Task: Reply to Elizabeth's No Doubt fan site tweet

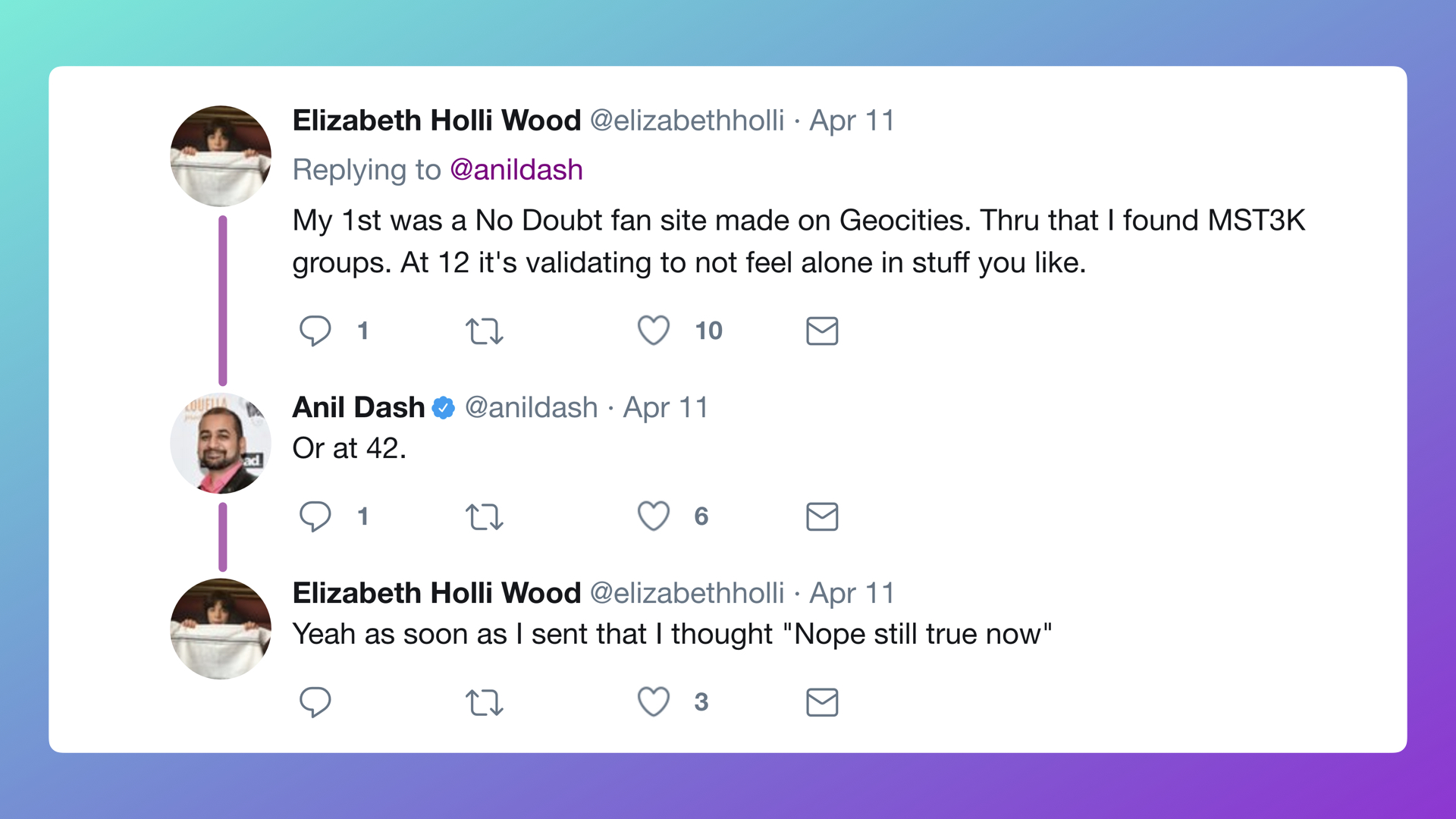Action: (315, 331)
